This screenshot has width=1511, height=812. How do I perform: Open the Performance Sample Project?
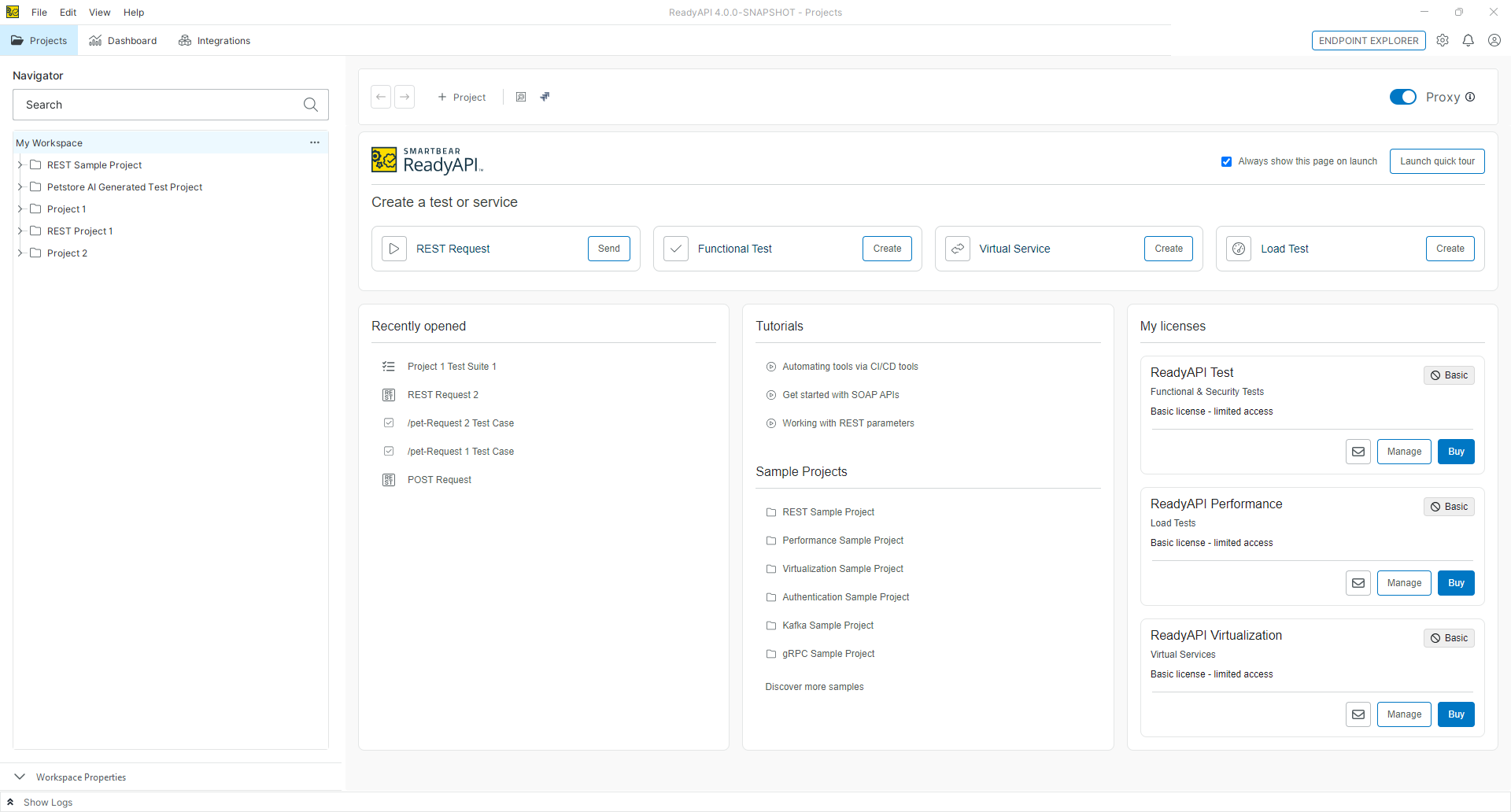[x=842, y=541]
